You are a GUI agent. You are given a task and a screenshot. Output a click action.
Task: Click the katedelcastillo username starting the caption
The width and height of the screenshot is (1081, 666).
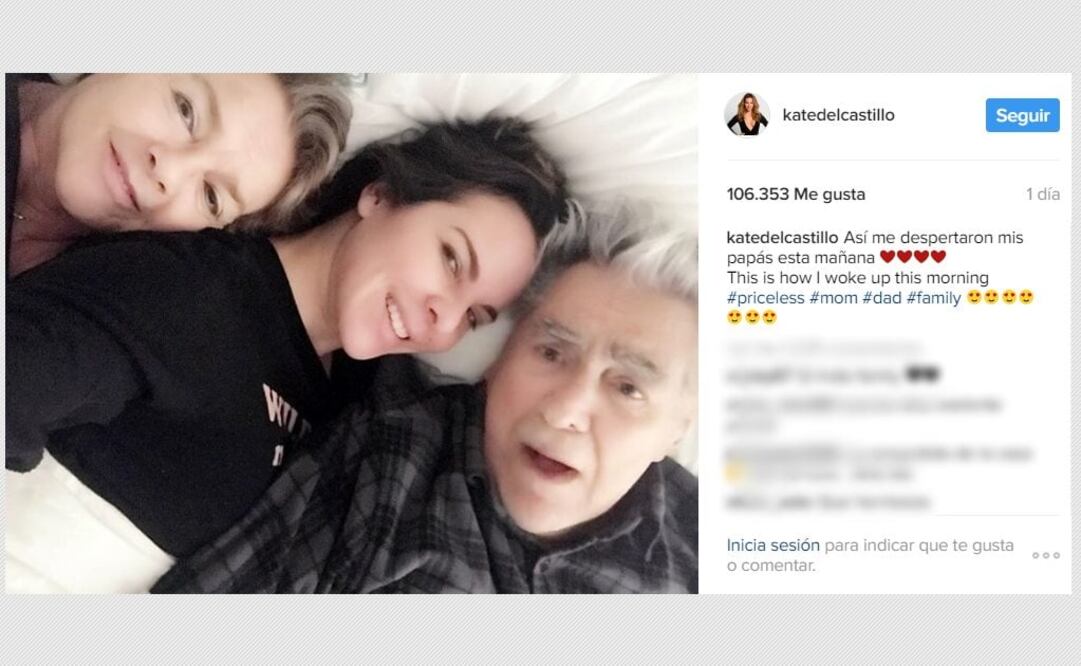tap(782, 238)
